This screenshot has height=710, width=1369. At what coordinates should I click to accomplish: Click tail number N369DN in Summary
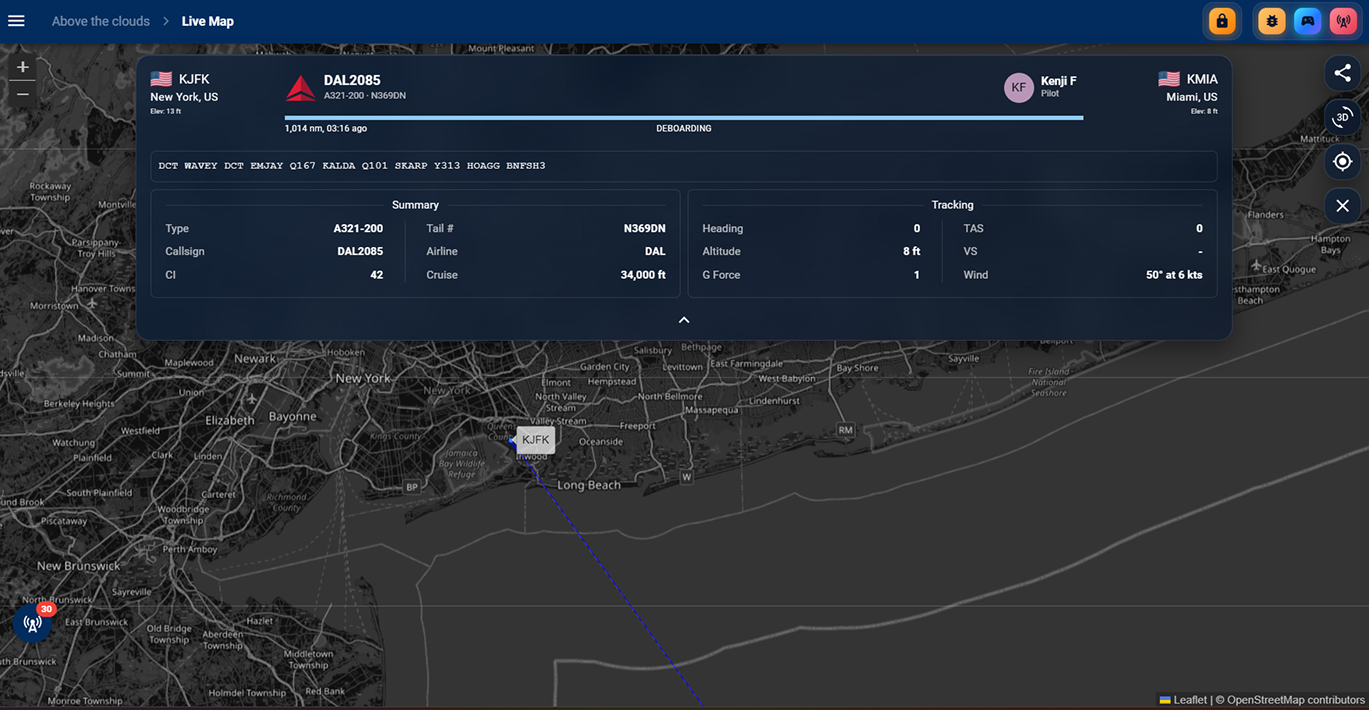click(x=644, y=229)
